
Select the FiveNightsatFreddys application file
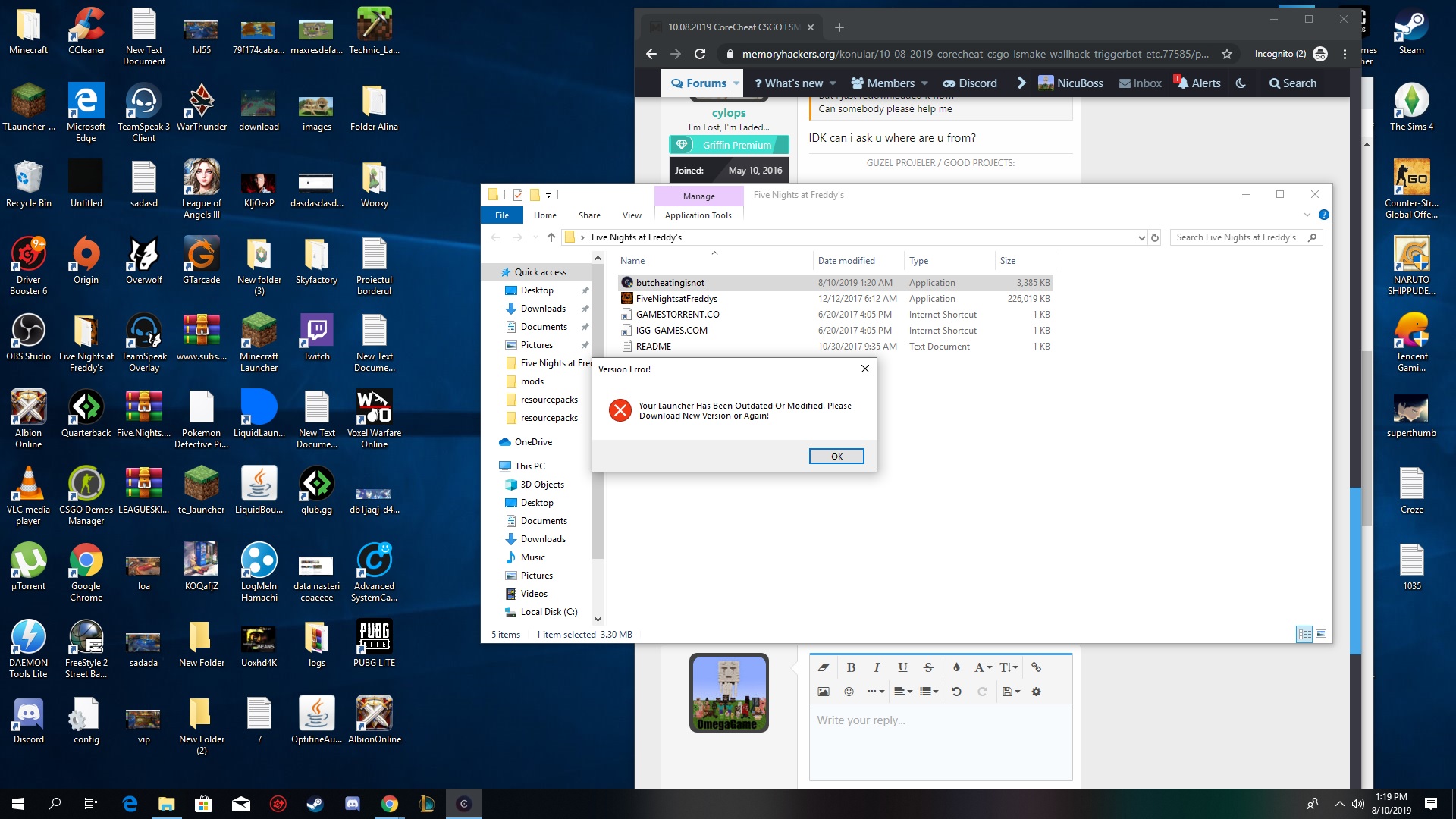point(835,299)
